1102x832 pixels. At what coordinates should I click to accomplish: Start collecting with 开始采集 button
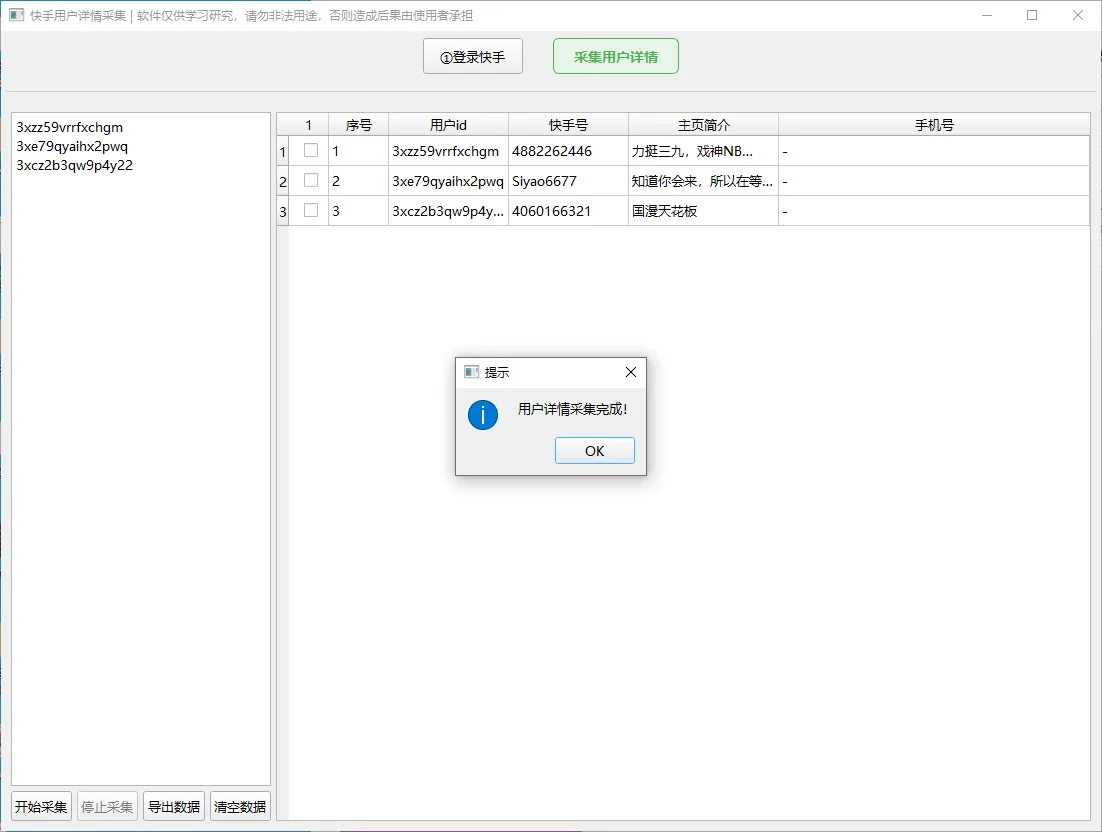point(41,807)
